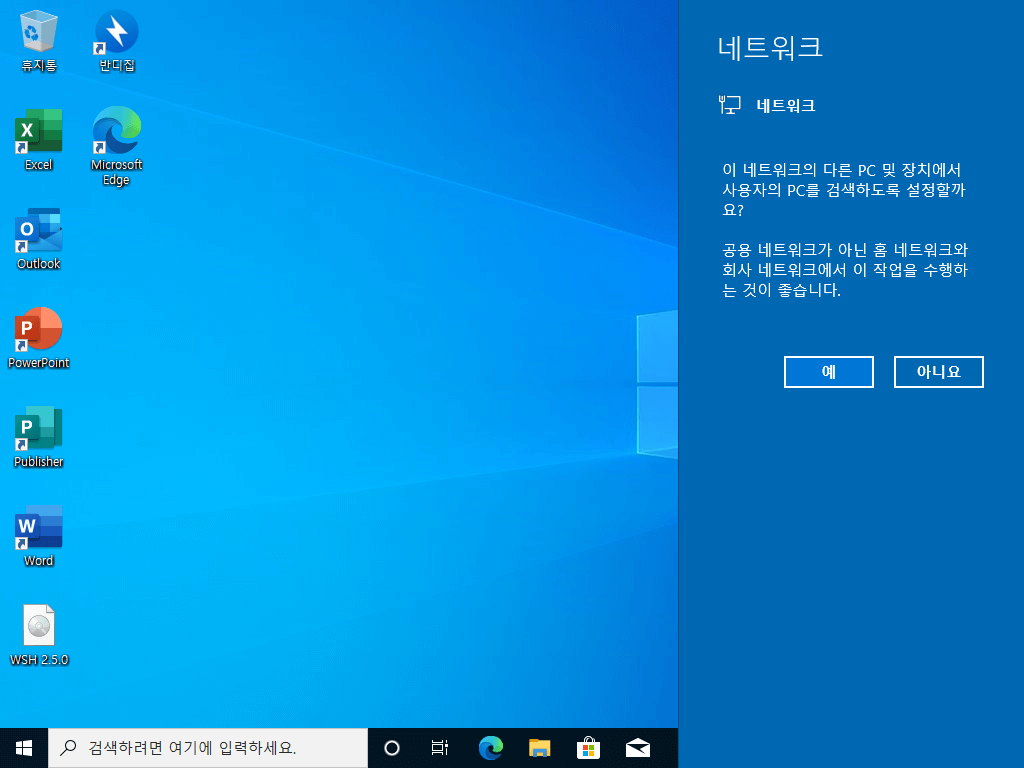The height and width of the screenshot is (768, 1024).
Task: Click the network icon in the 네트워크 panel
Action: [729, 105]
